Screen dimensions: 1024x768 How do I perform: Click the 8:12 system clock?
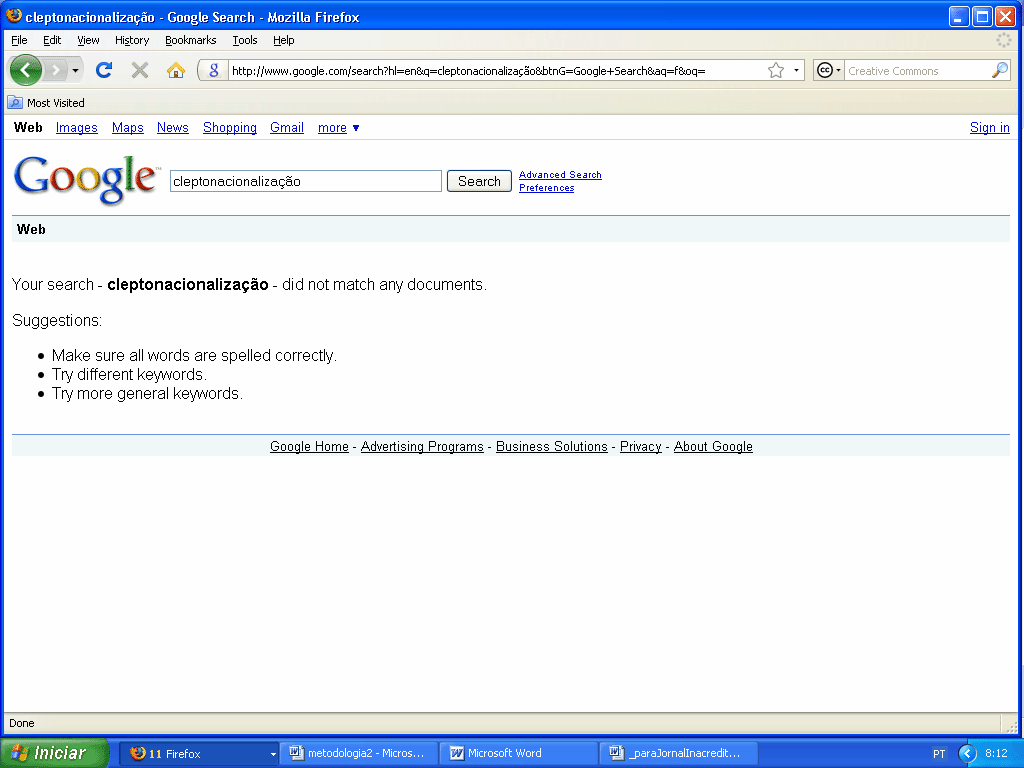[x=997, y=753]
